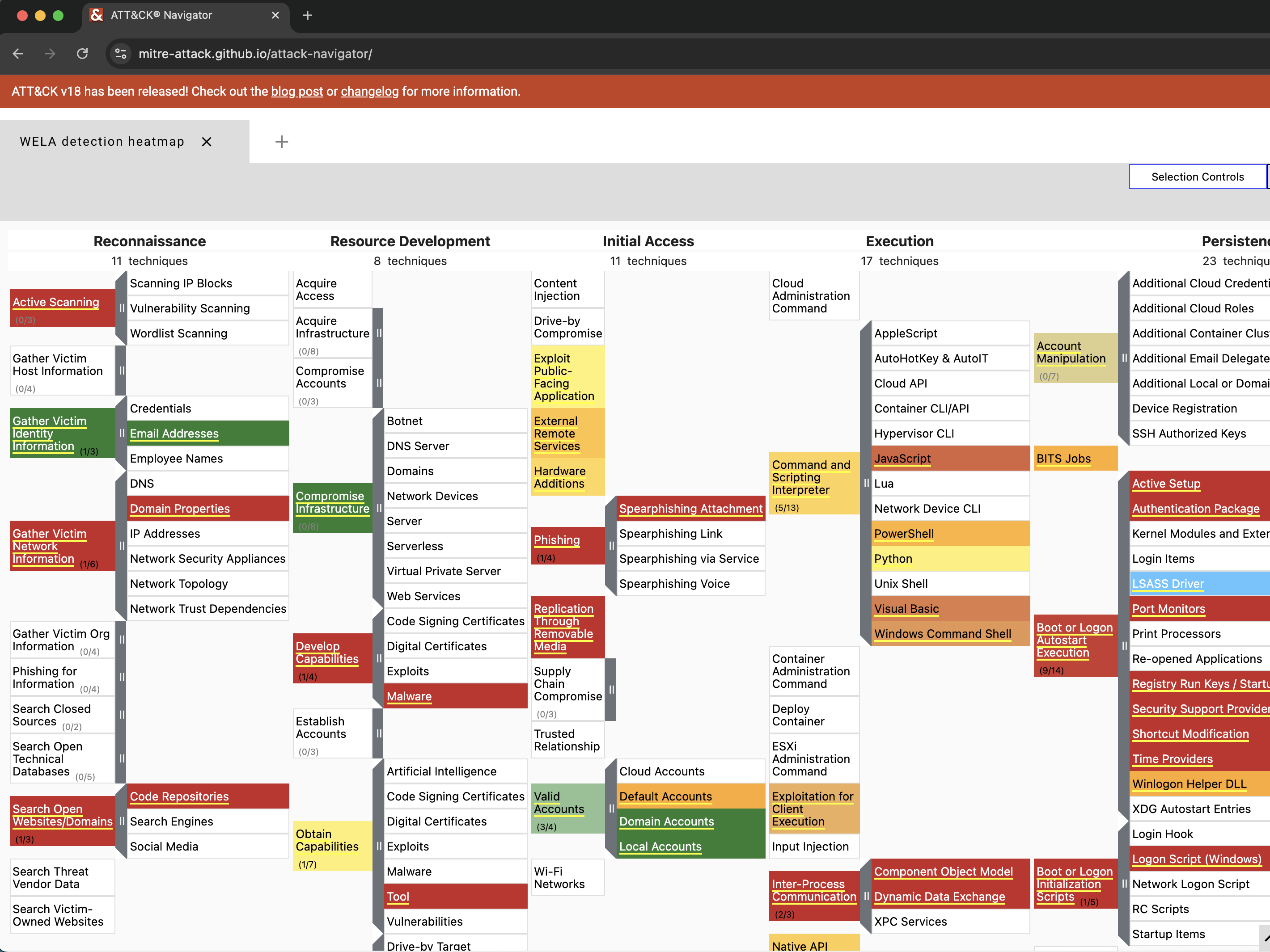Click the browser back arrow
The height and width of the screenshot is (952, 1270).
[x=18, y=54]
